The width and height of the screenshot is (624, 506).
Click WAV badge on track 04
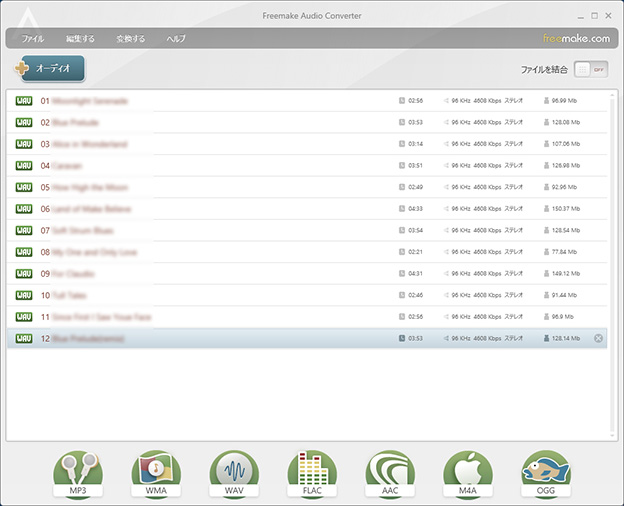click(x=24, y=166)
